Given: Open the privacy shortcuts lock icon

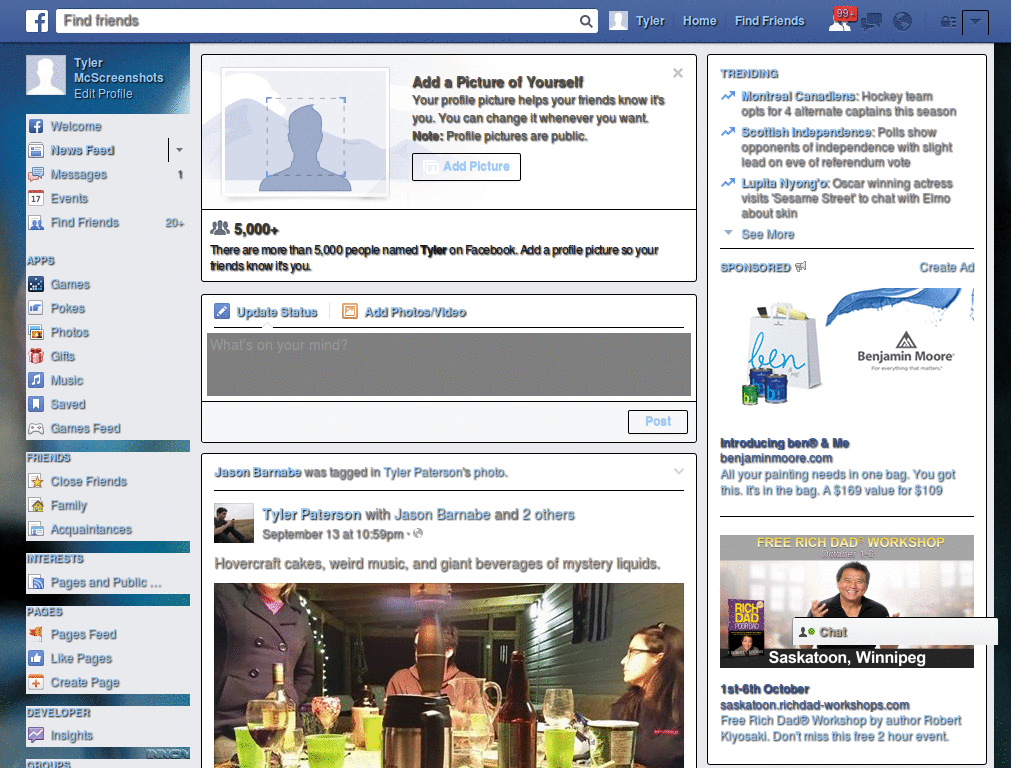Looking at the screenshot, I should click(x=947, y=21).
